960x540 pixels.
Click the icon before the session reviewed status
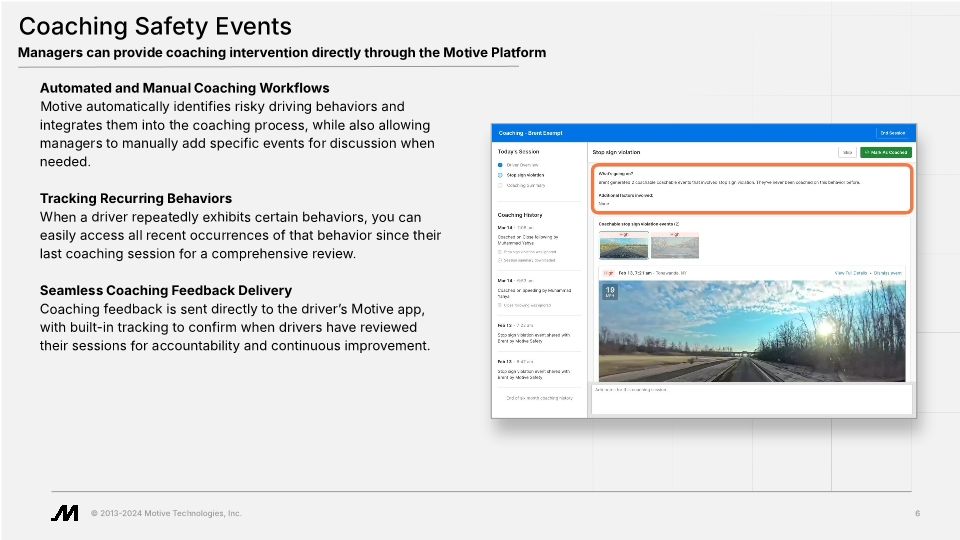[x=500, y=259]
